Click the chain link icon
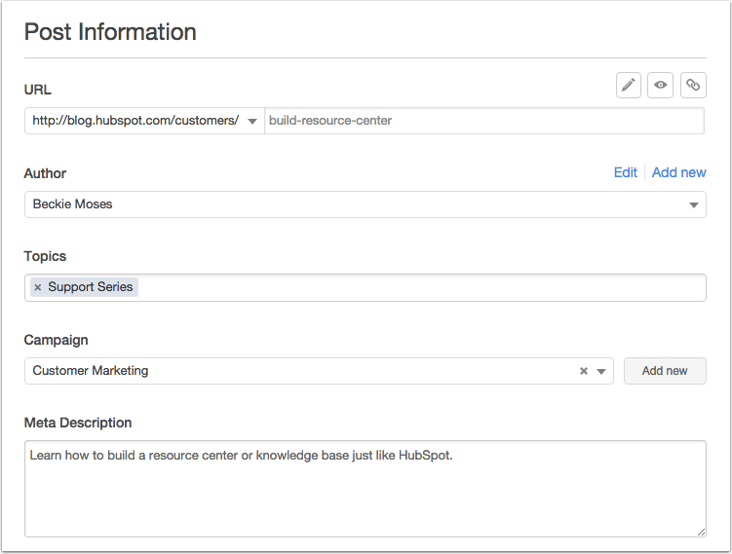 (693, 86)
